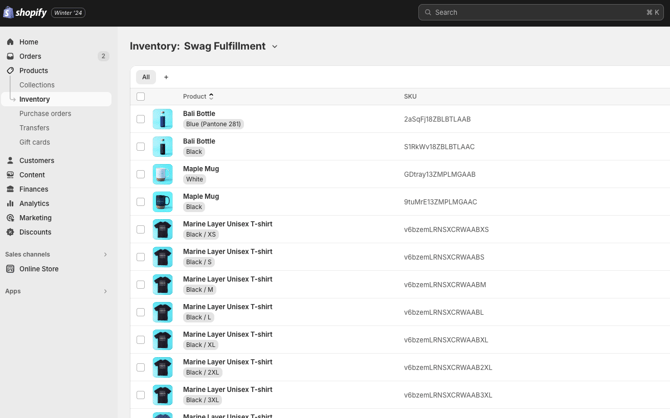
Task: Check the Bali Bottle Blue (Pantone 281) row
Action: click(x=141, y=119)
